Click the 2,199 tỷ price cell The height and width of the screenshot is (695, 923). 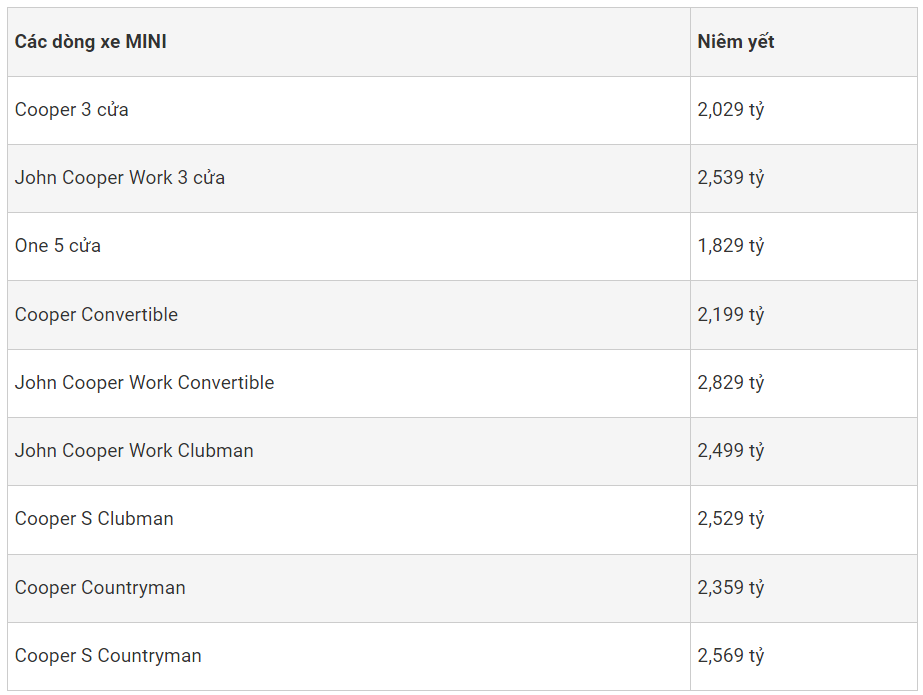click(731, 315)
